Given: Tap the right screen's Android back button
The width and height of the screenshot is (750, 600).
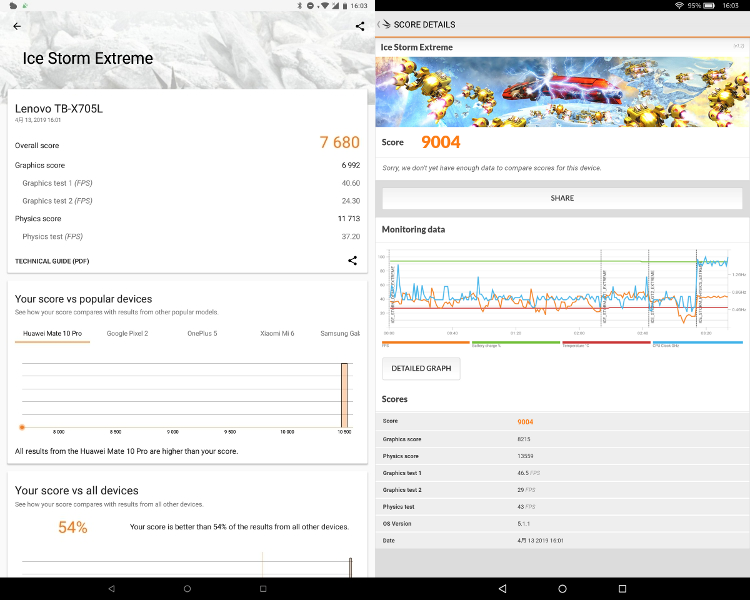Looking at the screenshot, I should (x=502, y=589).
